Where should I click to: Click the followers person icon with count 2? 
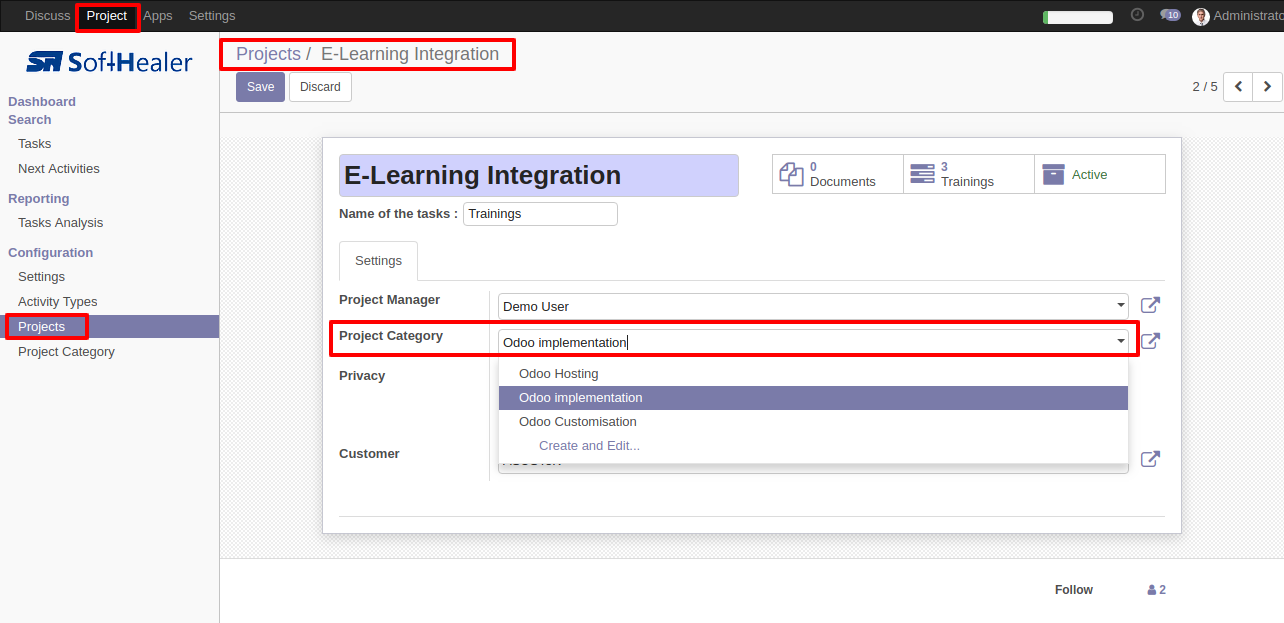(x=1152, y=590)
